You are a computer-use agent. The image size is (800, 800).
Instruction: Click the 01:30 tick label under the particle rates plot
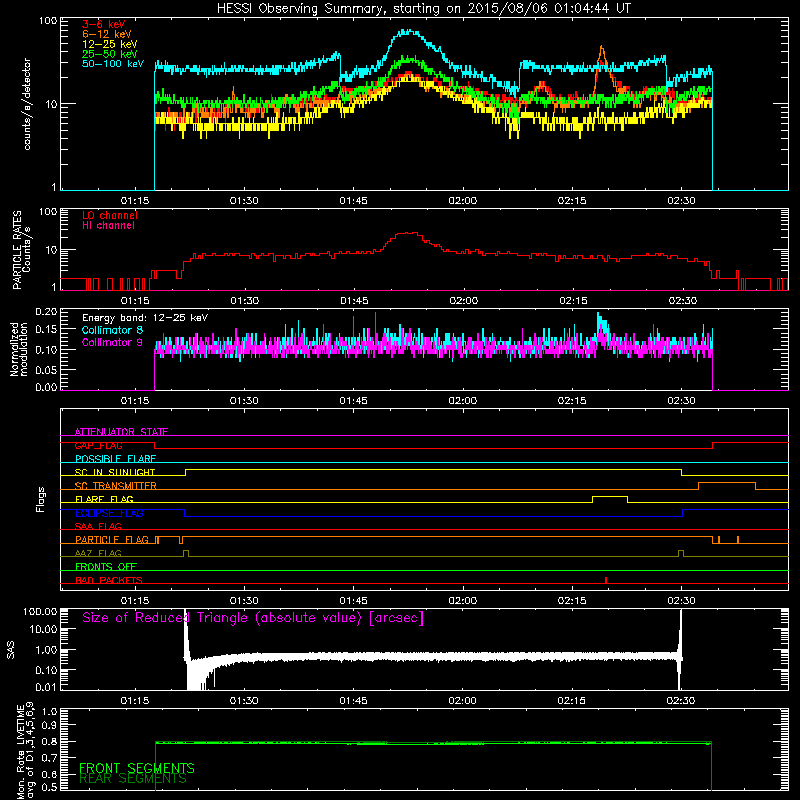tap(244, 301)
